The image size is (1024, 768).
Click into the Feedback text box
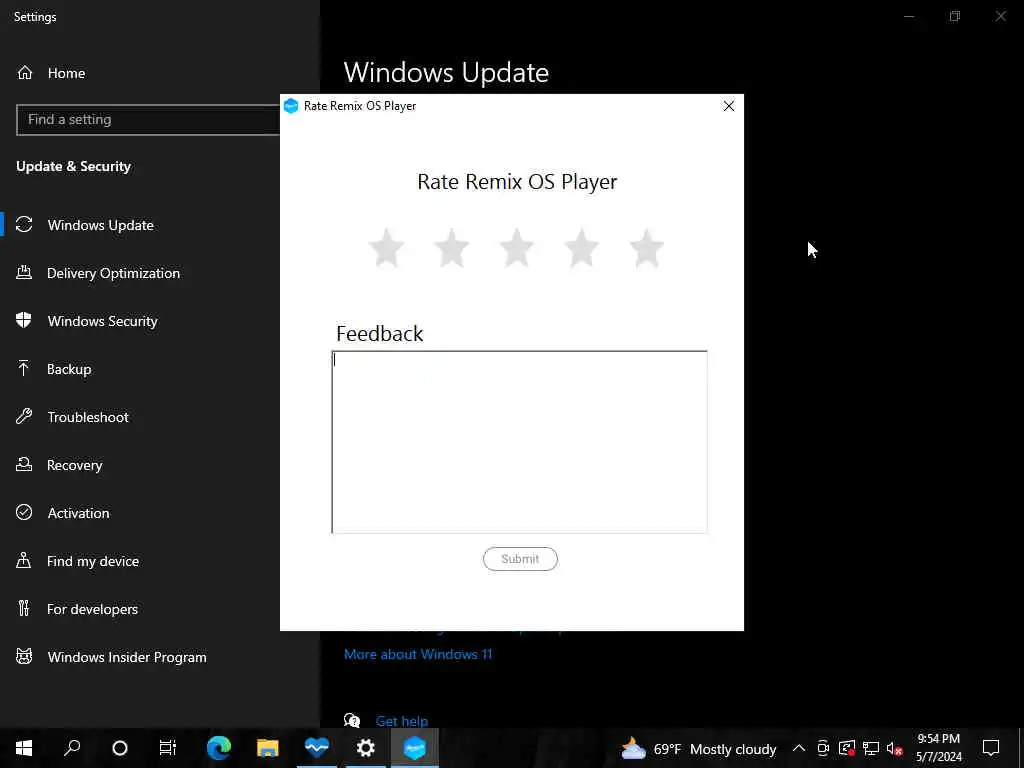coord(519,442)
